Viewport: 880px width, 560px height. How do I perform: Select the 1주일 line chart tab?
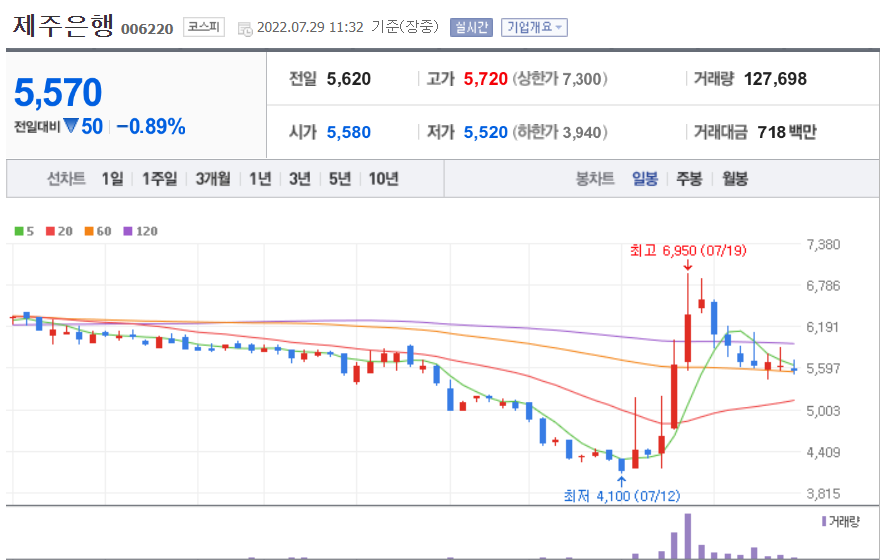coord(159,178)
